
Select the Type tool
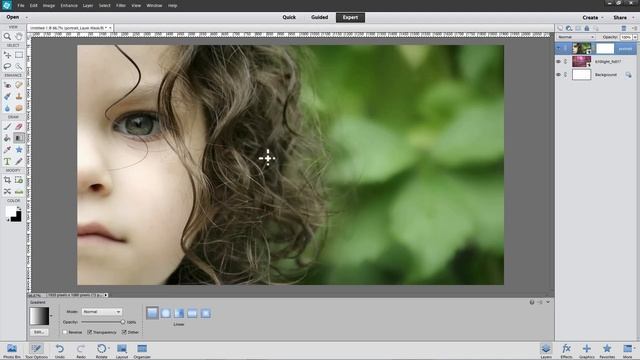tap(7, 161)
